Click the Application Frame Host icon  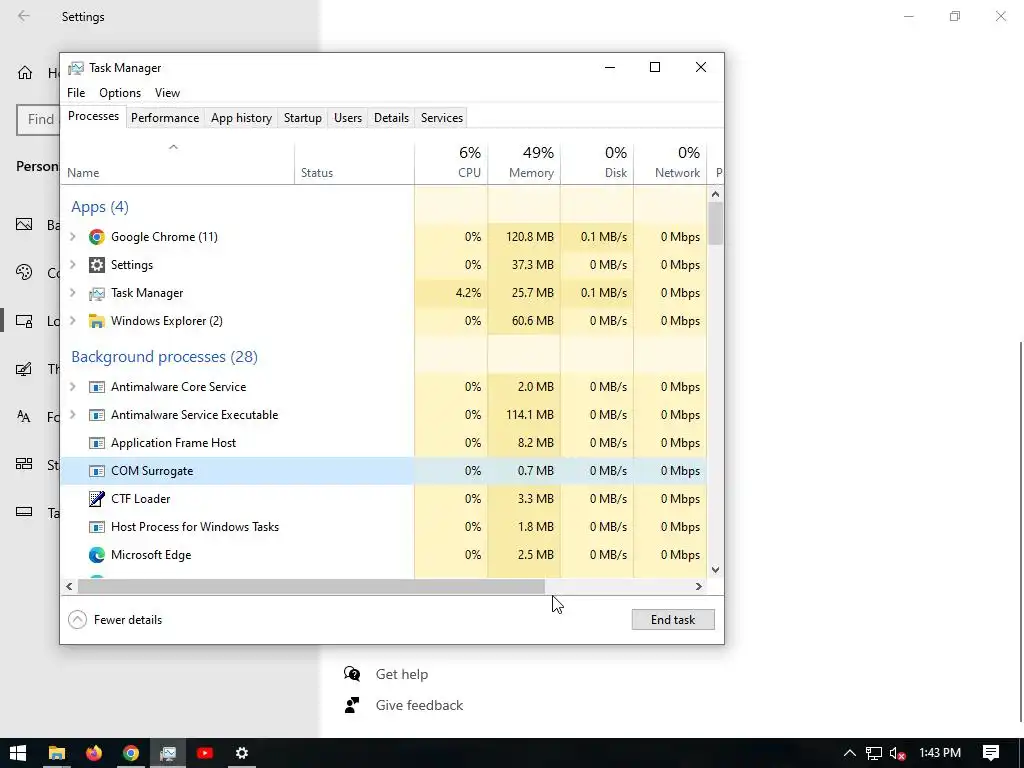point(97,443)
